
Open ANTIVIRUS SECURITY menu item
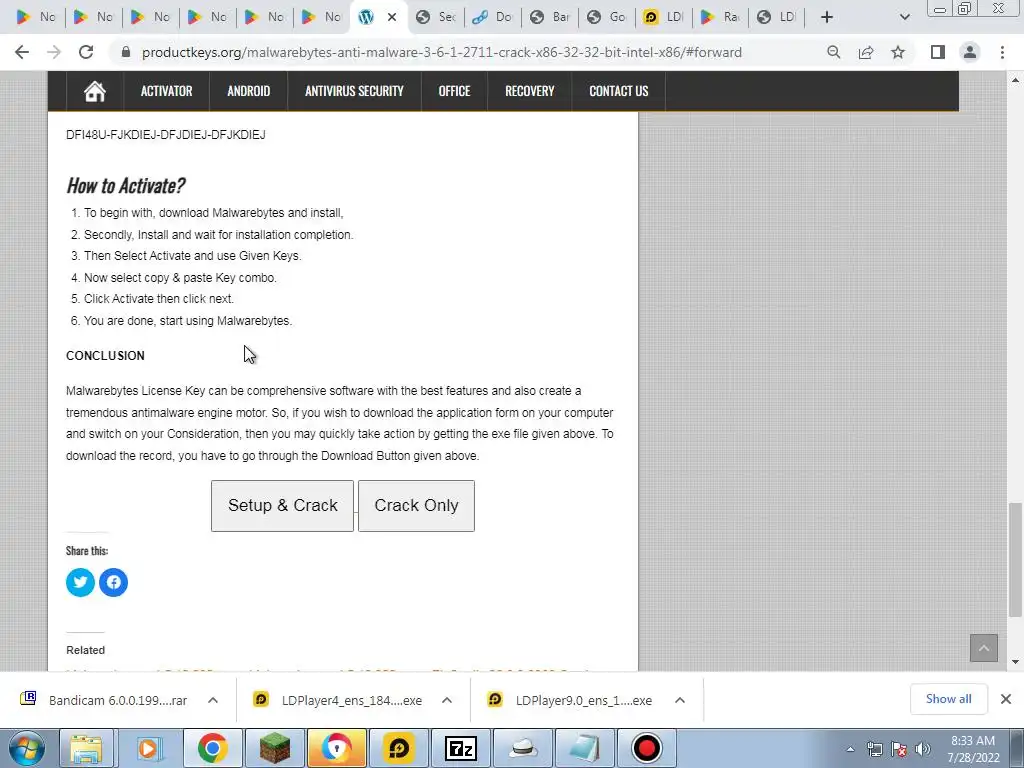[x=355, y=91]
